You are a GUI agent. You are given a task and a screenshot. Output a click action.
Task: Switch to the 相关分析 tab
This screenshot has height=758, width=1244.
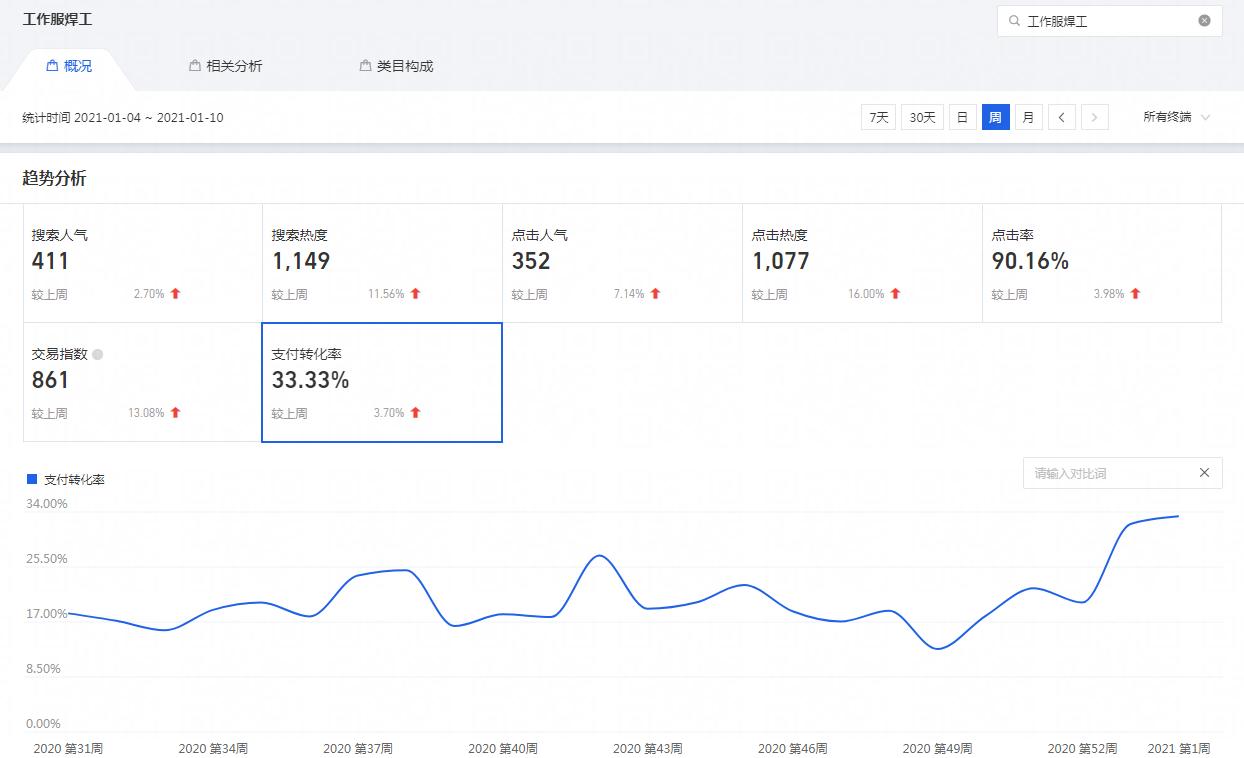click(x=225, y=66)
